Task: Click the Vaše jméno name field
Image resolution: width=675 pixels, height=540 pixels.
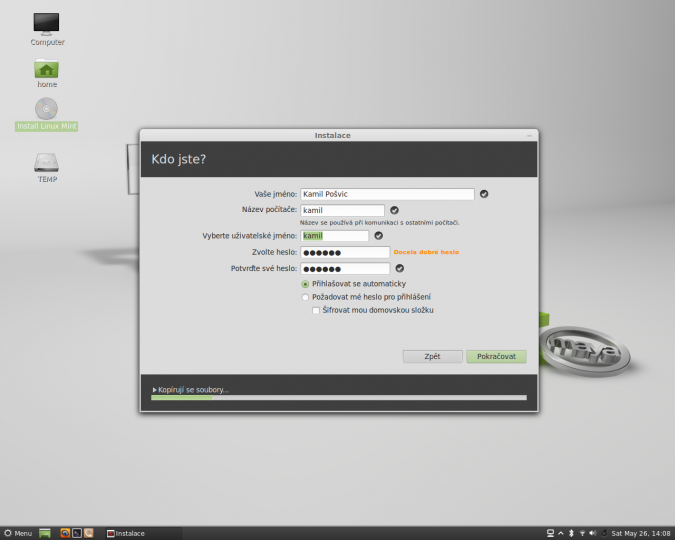Action: (387, 194)
